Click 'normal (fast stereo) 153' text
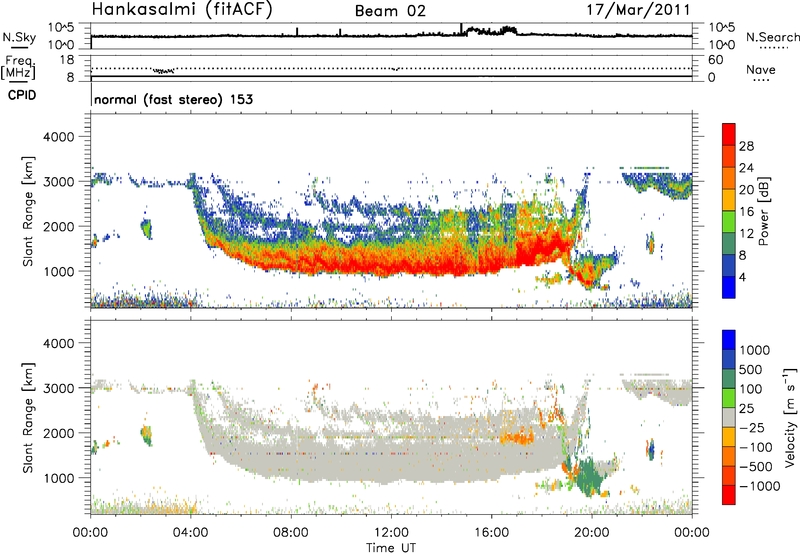The image size is (800, 554). tap(173, 99)
